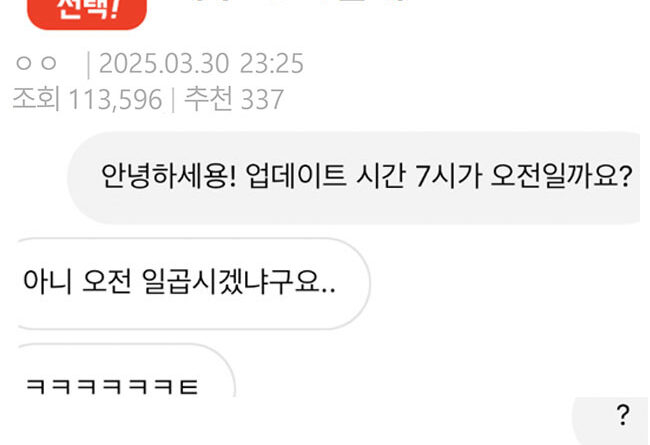Click the recommend count 337
The image size is (650, 445).
pyautogui.click(x=262, y=100)
